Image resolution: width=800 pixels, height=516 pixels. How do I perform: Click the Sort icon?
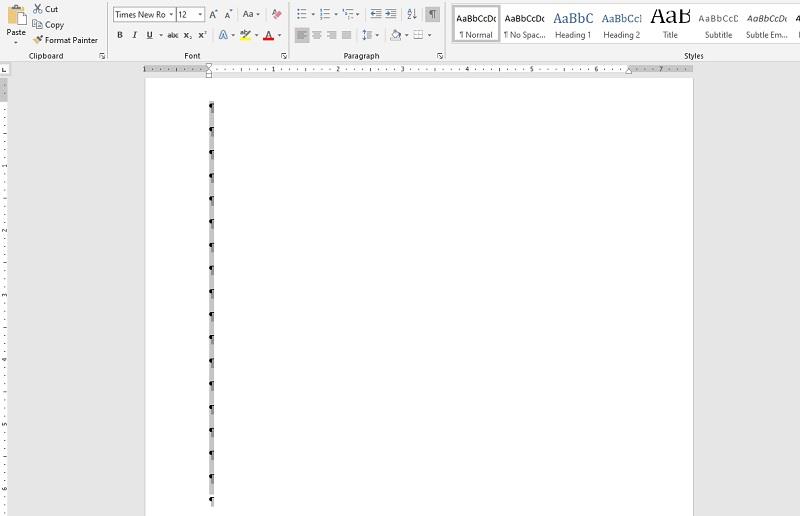tap(412, 14)
